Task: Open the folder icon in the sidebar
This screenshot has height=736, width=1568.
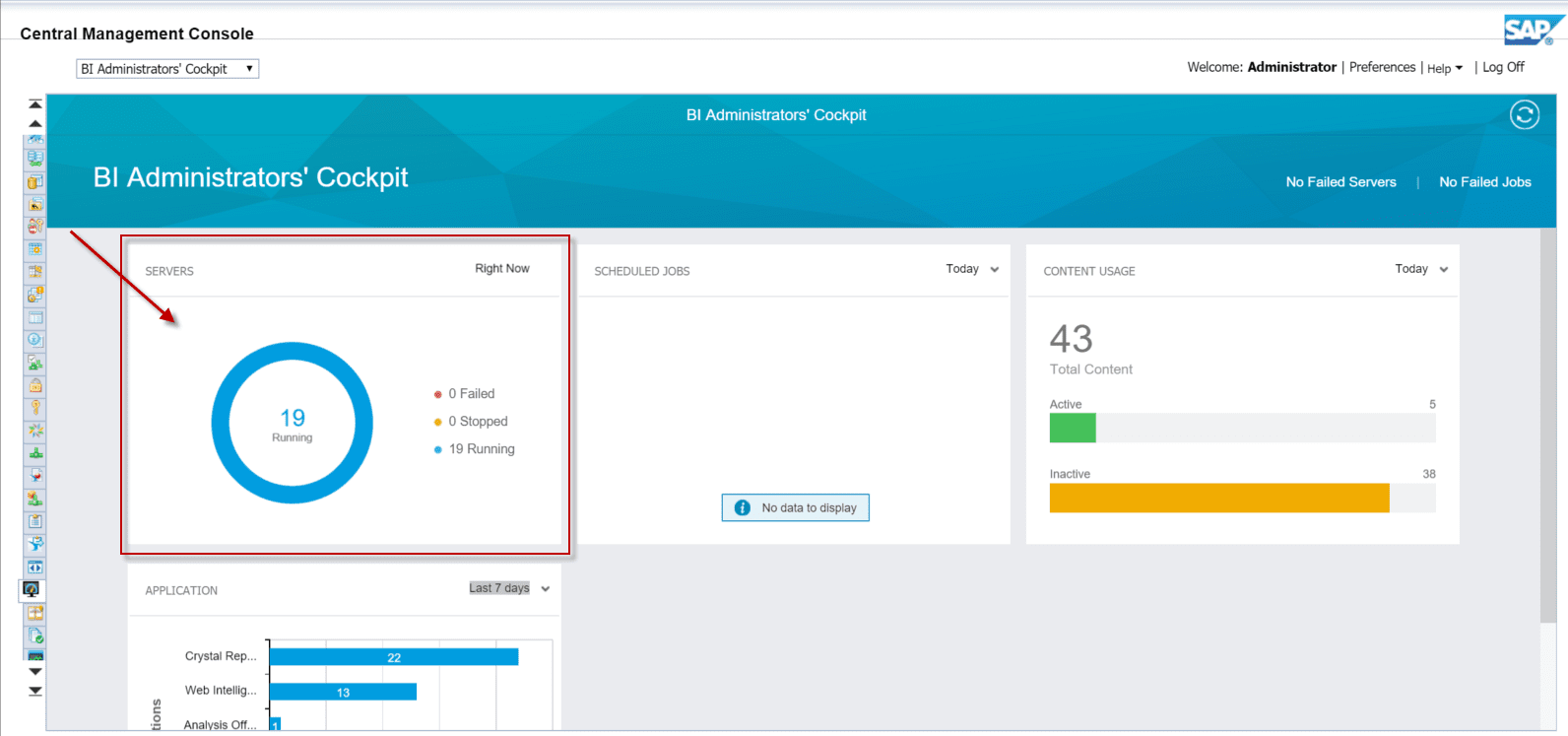Action: (35, 204)
